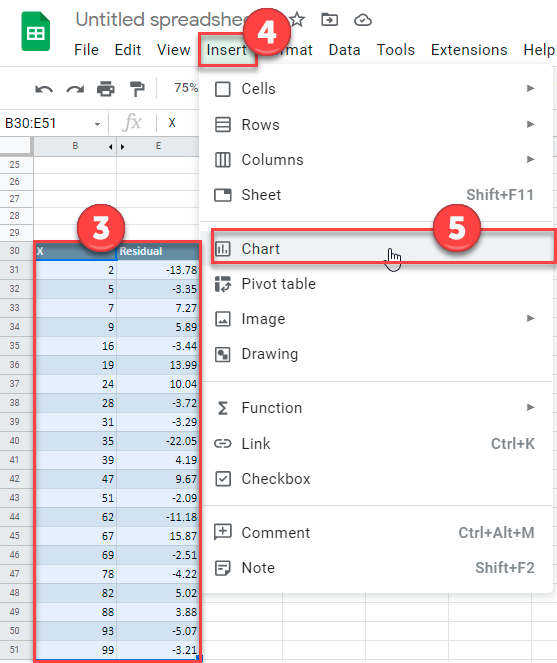
Task: Open the Extensions menu
Action: (x=469, y=50)
